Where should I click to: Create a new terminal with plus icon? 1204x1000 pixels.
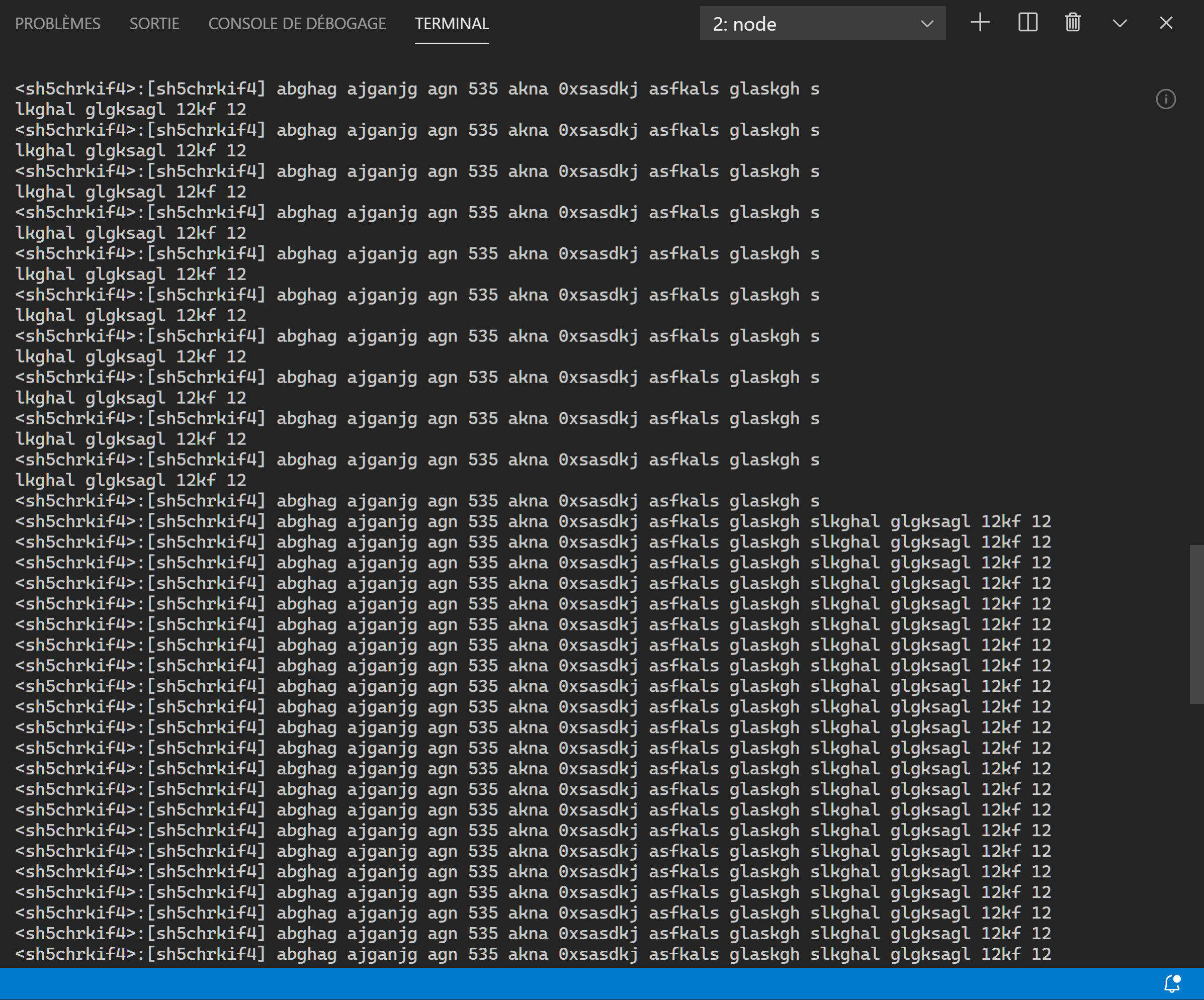(x=980, y=23)
